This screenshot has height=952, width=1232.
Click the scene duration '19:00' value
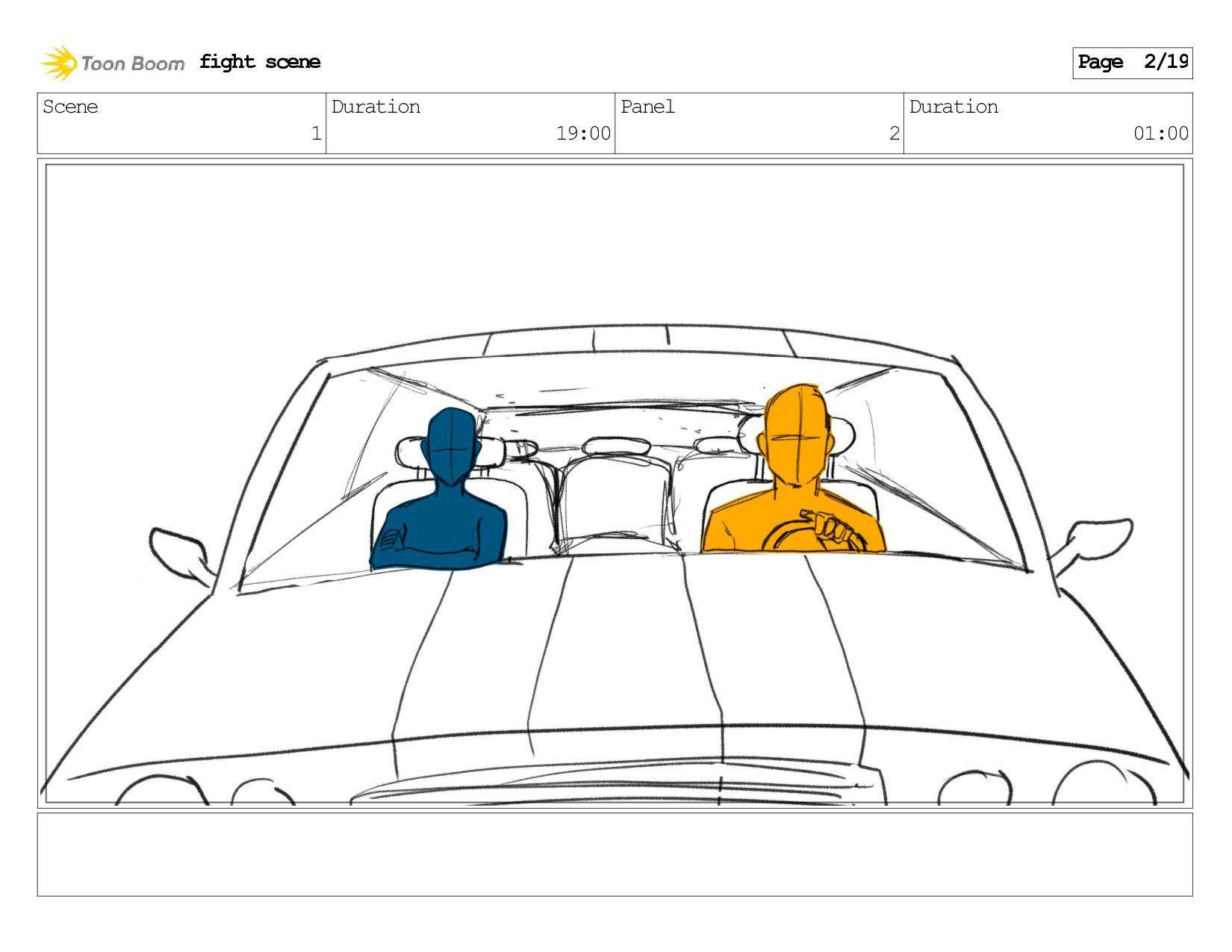pyautogui.click(x=583, y=134)
